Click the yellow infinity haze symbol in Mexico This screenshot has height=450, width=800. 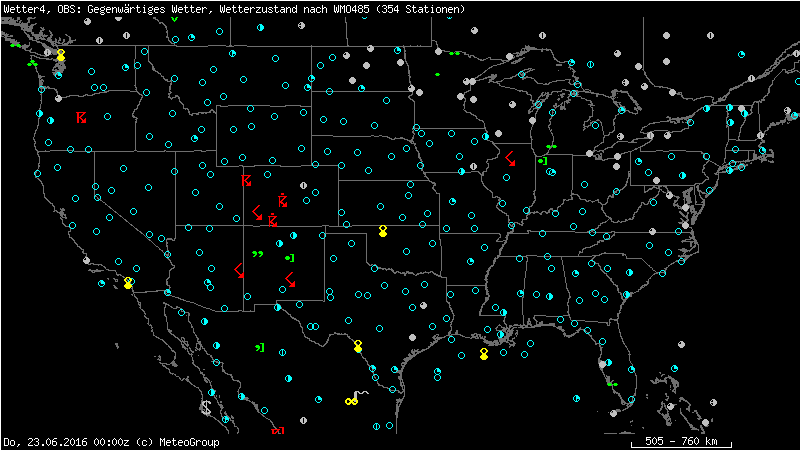(x=351, y=402)
